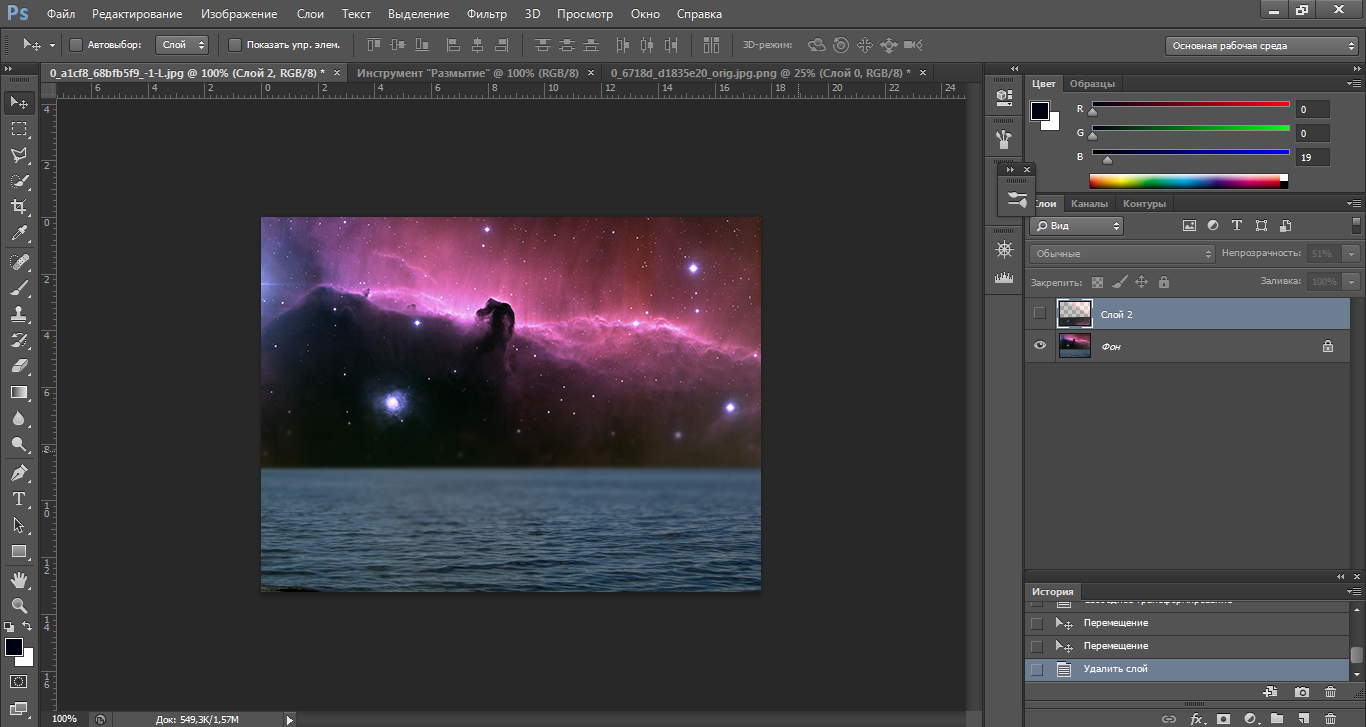Select the Zoom tool

[x=19, y=606]
